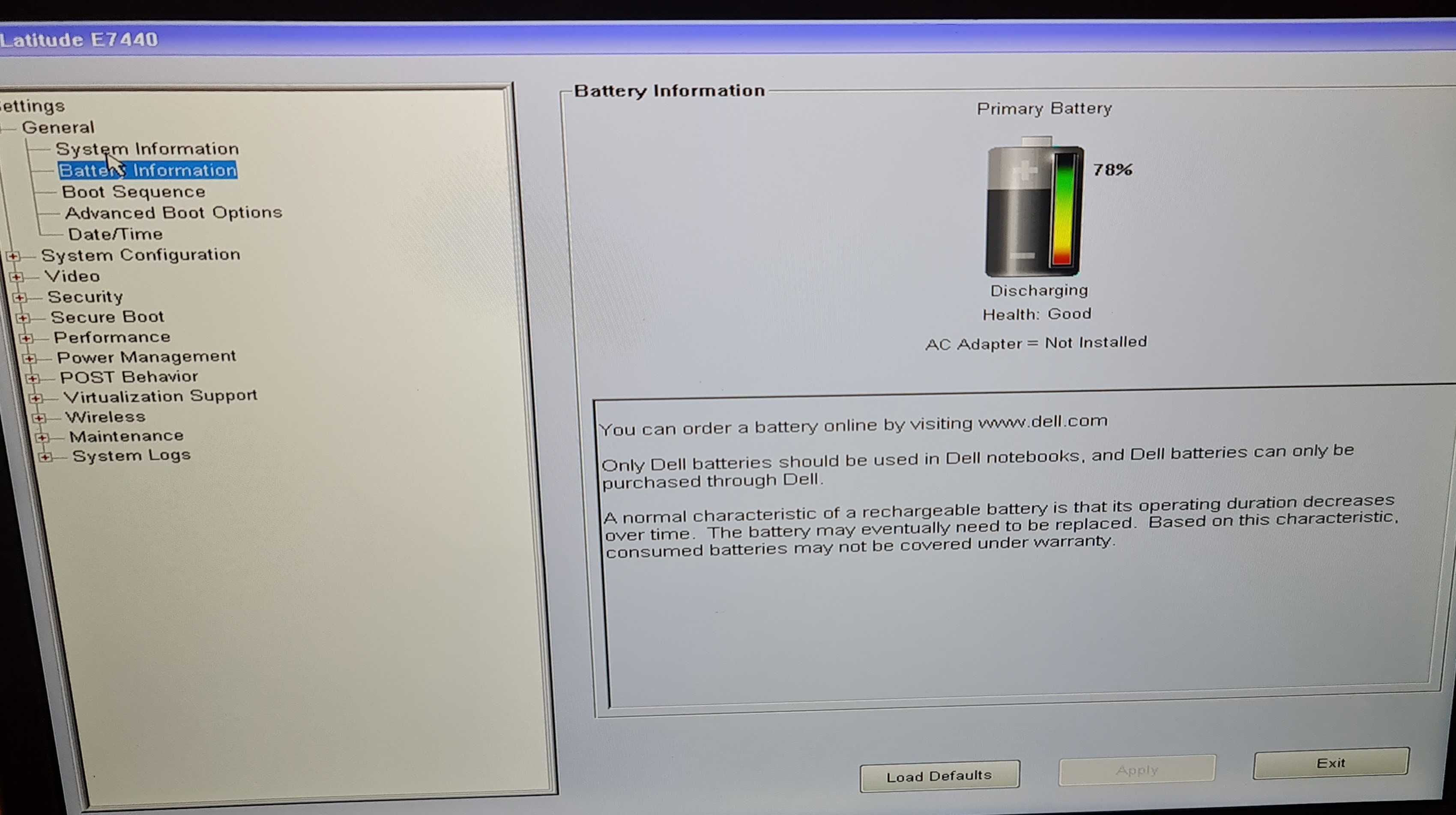Viewport: 1456px width, 815px height.
Task: Select the General category
Action: pos(58,127)
